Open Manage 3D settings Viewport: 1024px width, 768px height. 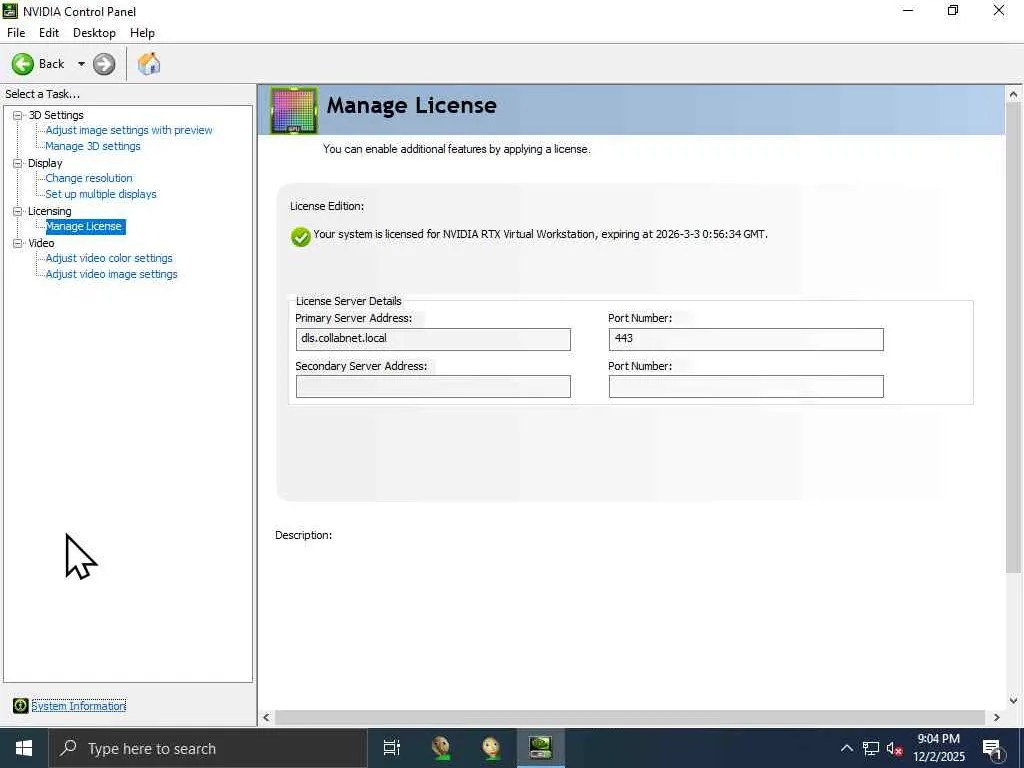(x=93, y=146)
